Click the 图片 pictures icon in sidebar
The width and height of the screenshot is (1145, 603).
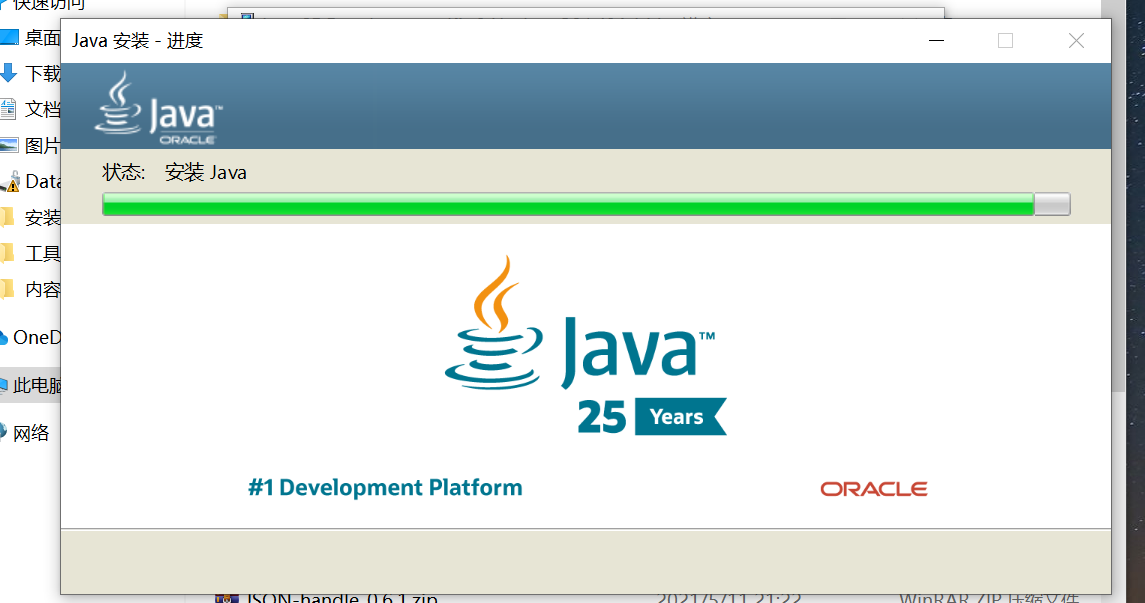click(9, 145)
